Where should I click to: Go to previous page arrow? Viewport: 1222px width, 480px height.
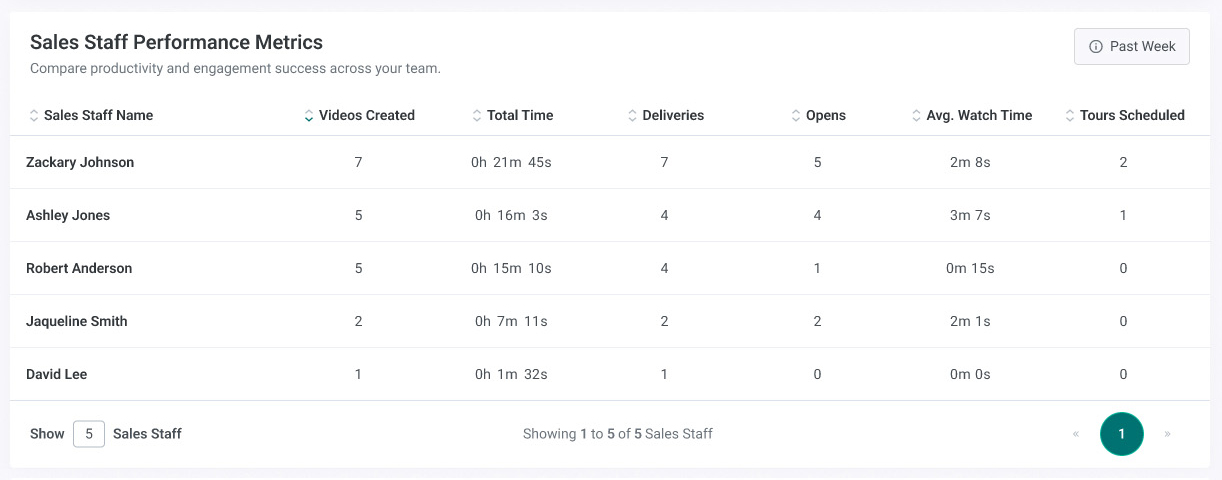[x=1076, y=434]
